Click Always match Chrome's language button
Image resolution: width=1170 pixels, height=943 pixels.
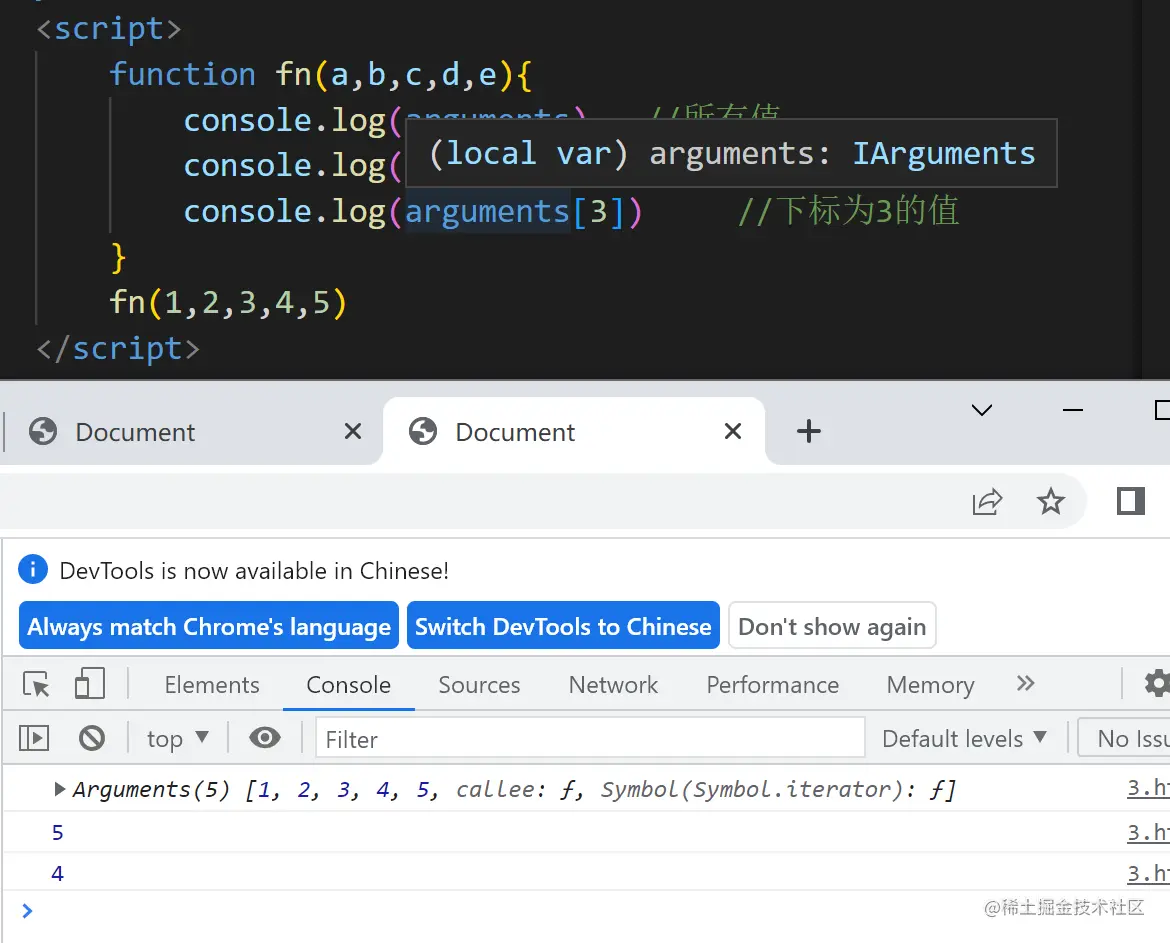209,626
